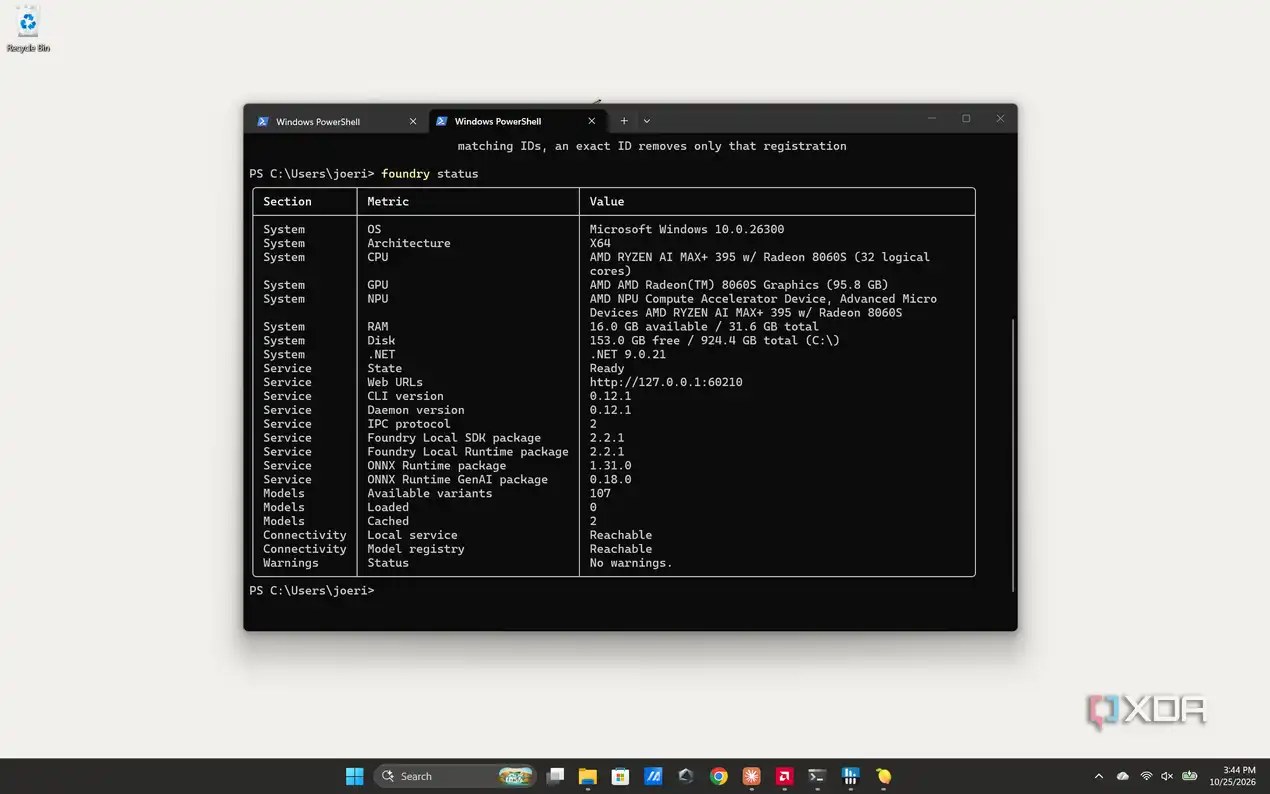
Task: Open the red AMD software icon
Action: (x=785, y=776)
